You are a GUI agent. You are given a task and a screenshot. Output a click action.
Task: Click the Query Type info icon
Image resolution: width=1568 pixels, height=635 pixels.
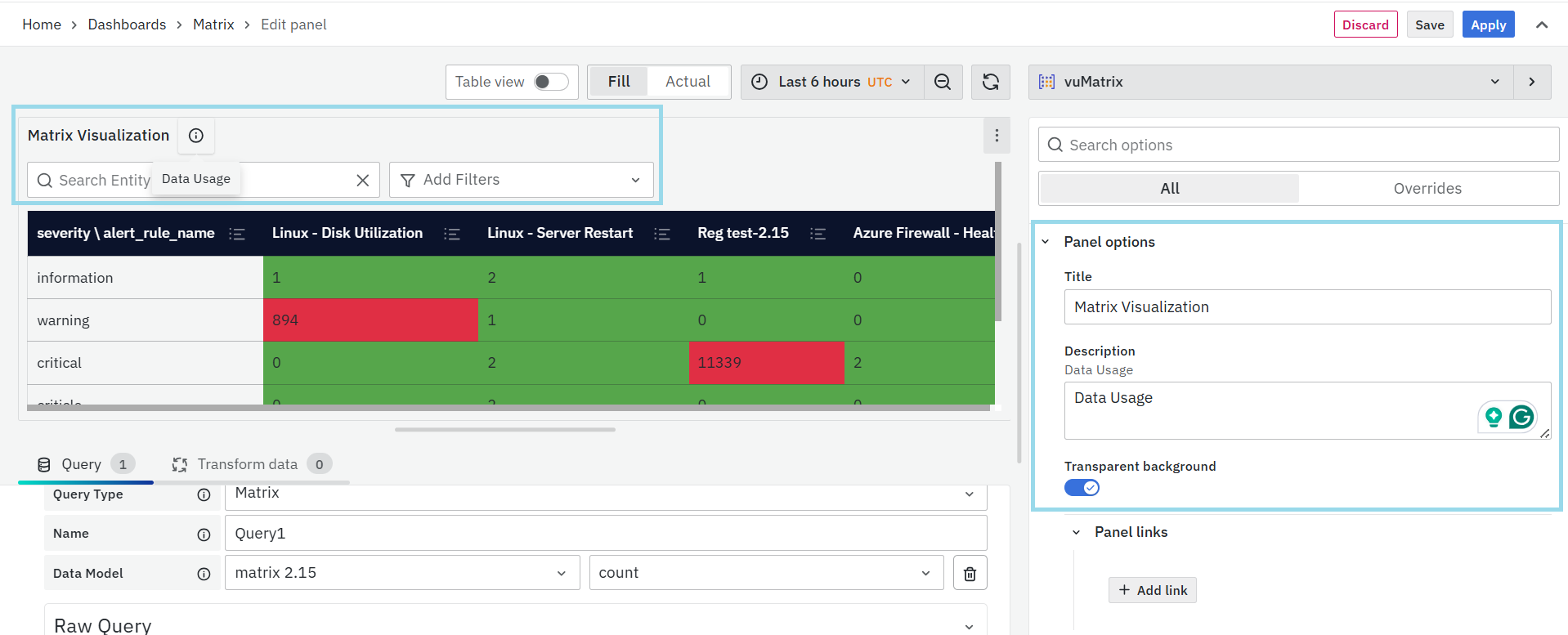[204, 495]
